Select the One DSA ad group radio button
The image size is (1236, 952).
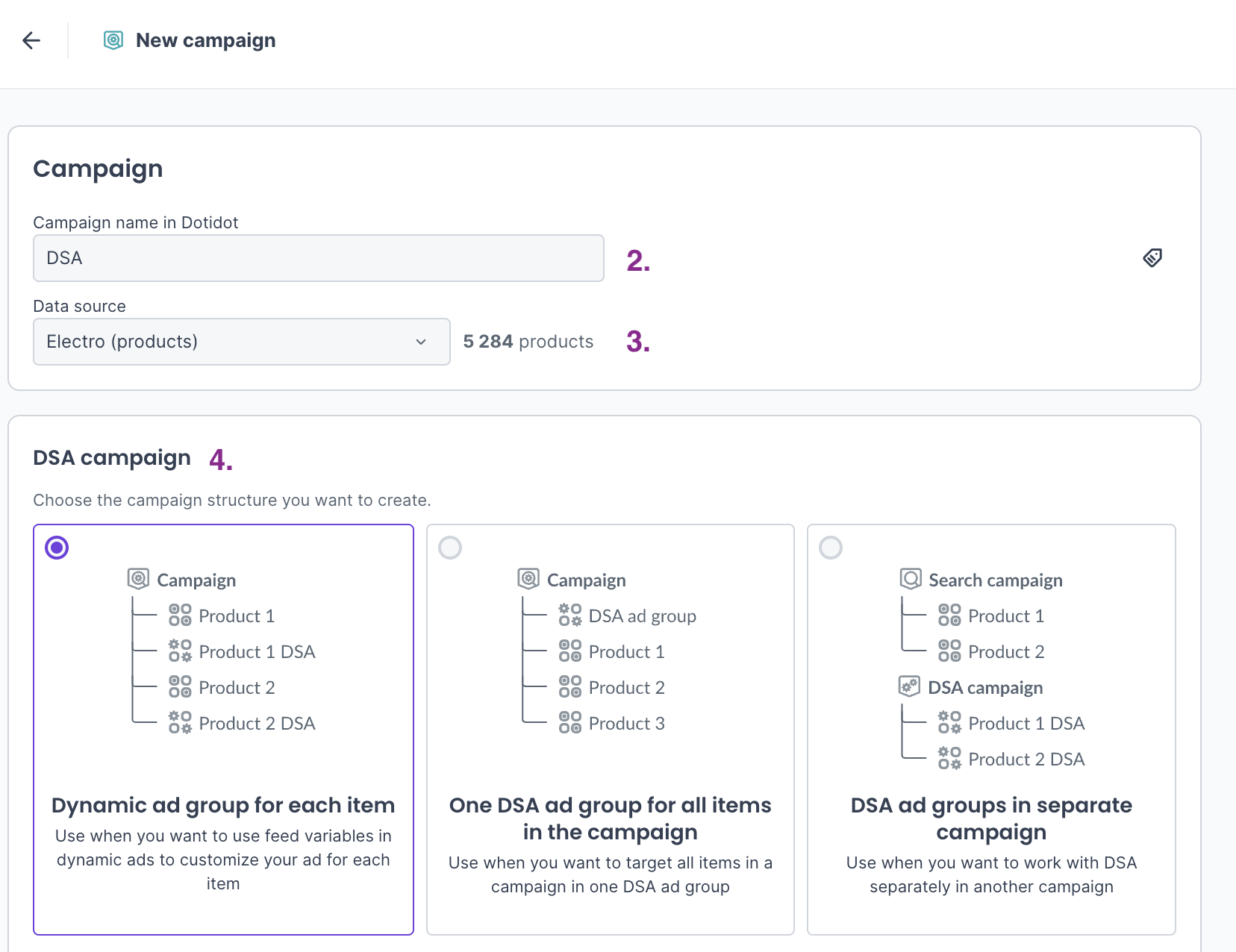(450, 548)
